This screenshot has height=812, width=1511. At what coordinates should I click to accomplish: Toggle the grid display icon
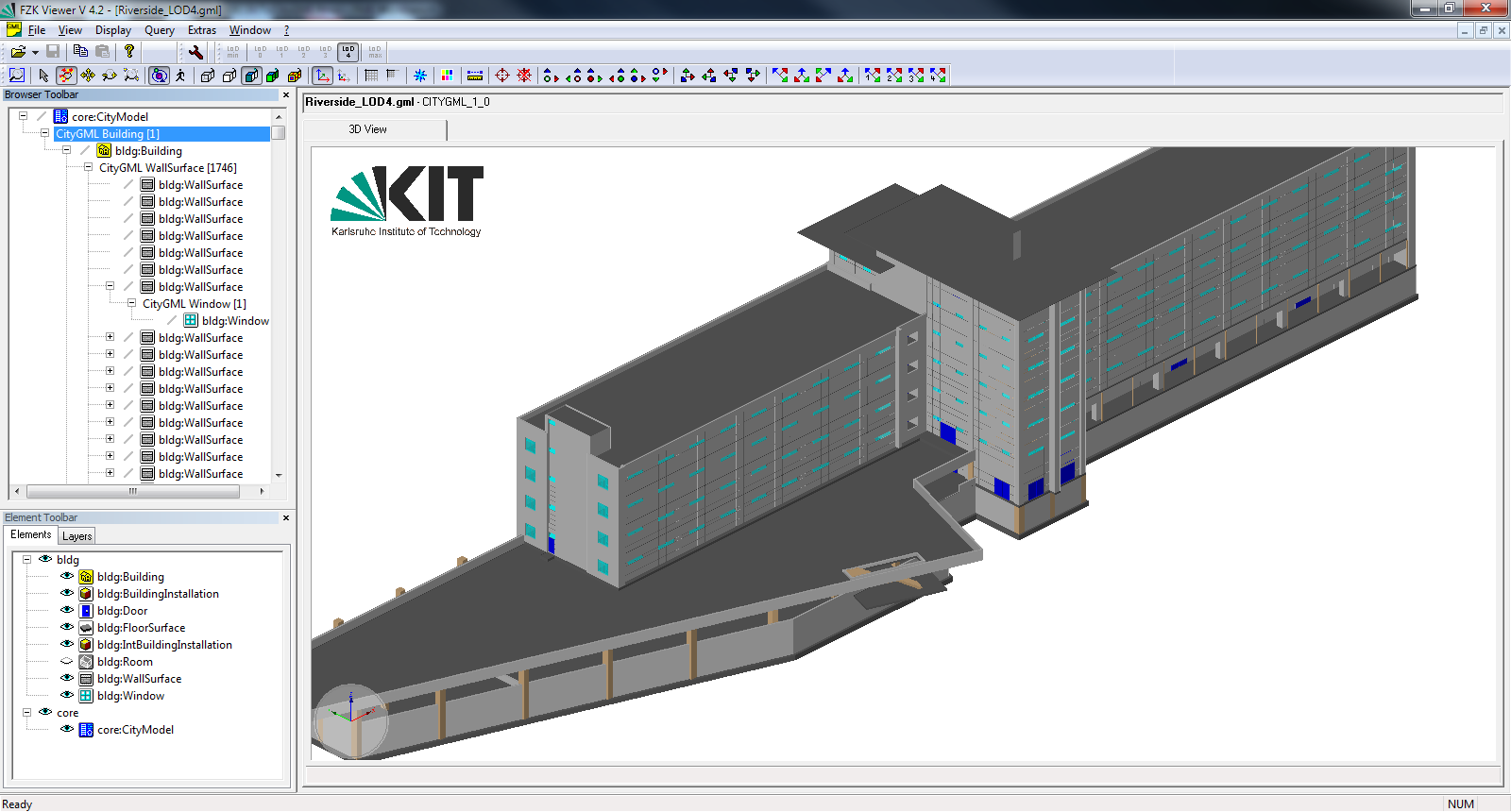[x=371, y=76]
